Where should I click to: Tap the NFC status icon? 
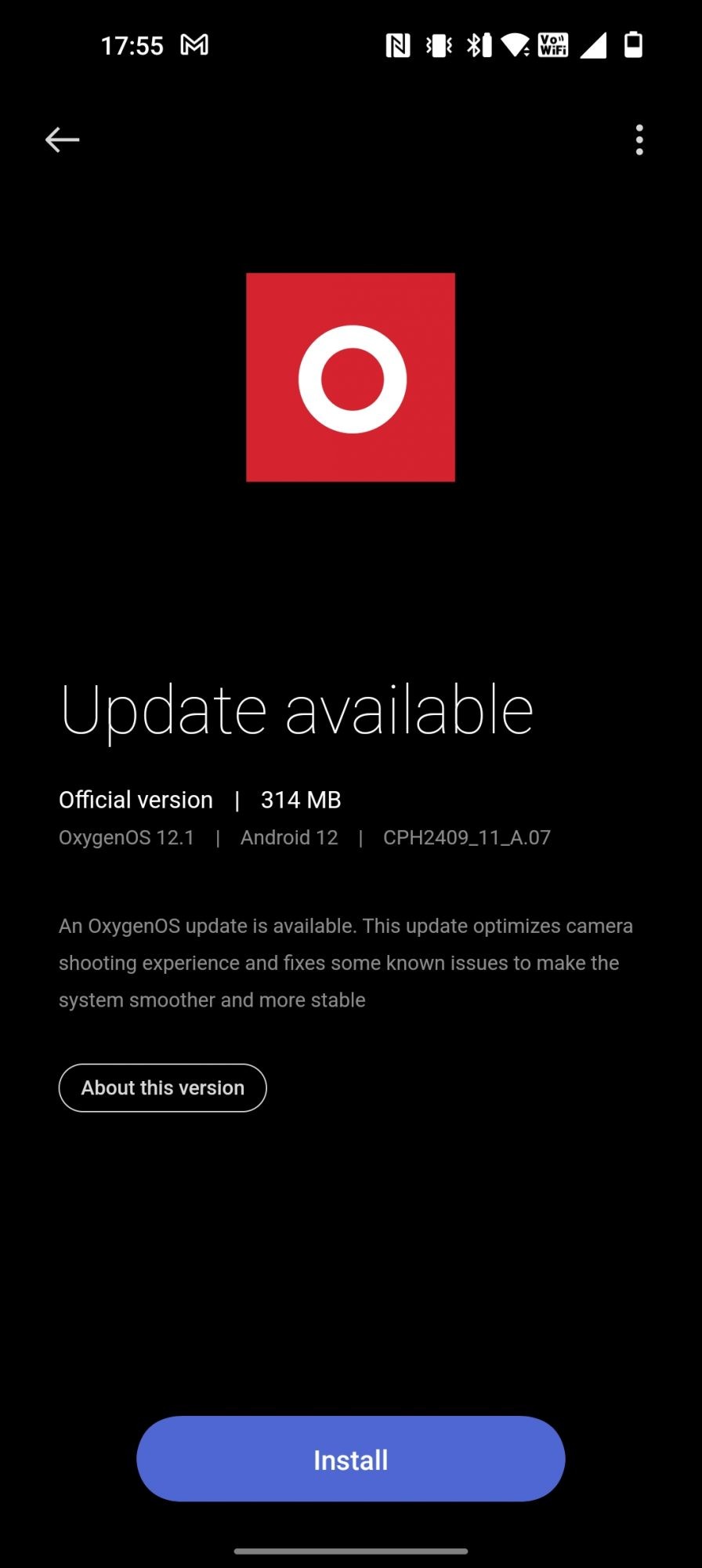tap(398, 45)
